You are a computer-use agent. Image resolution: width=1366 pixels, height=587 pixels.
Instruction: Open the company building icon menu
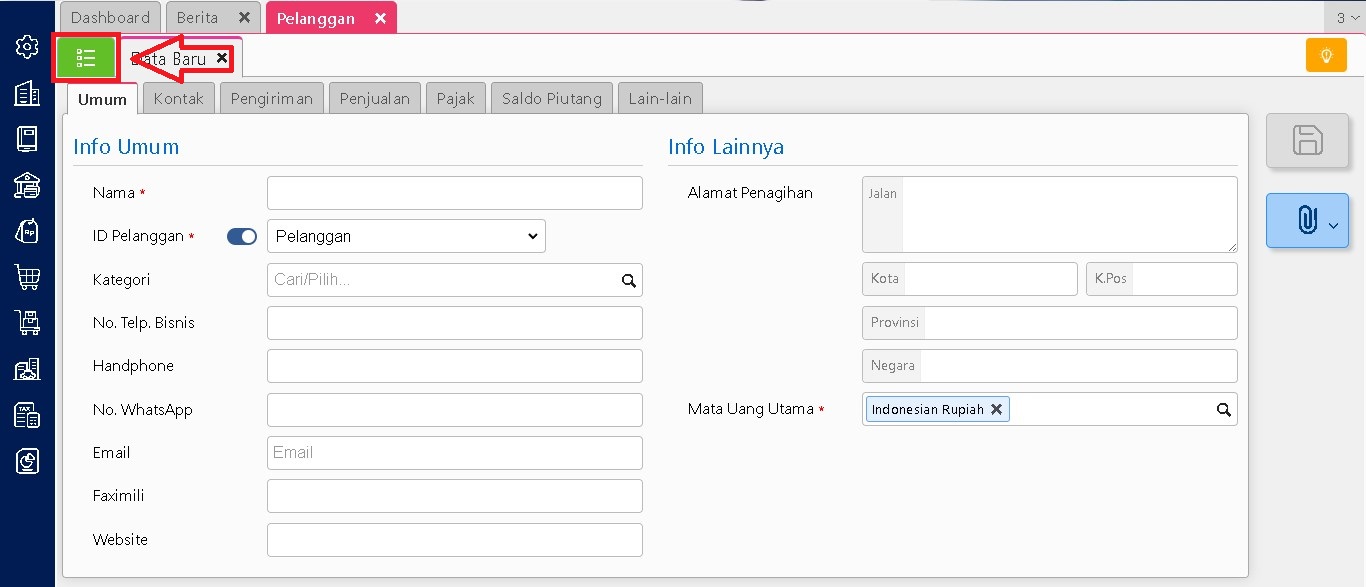27,93
